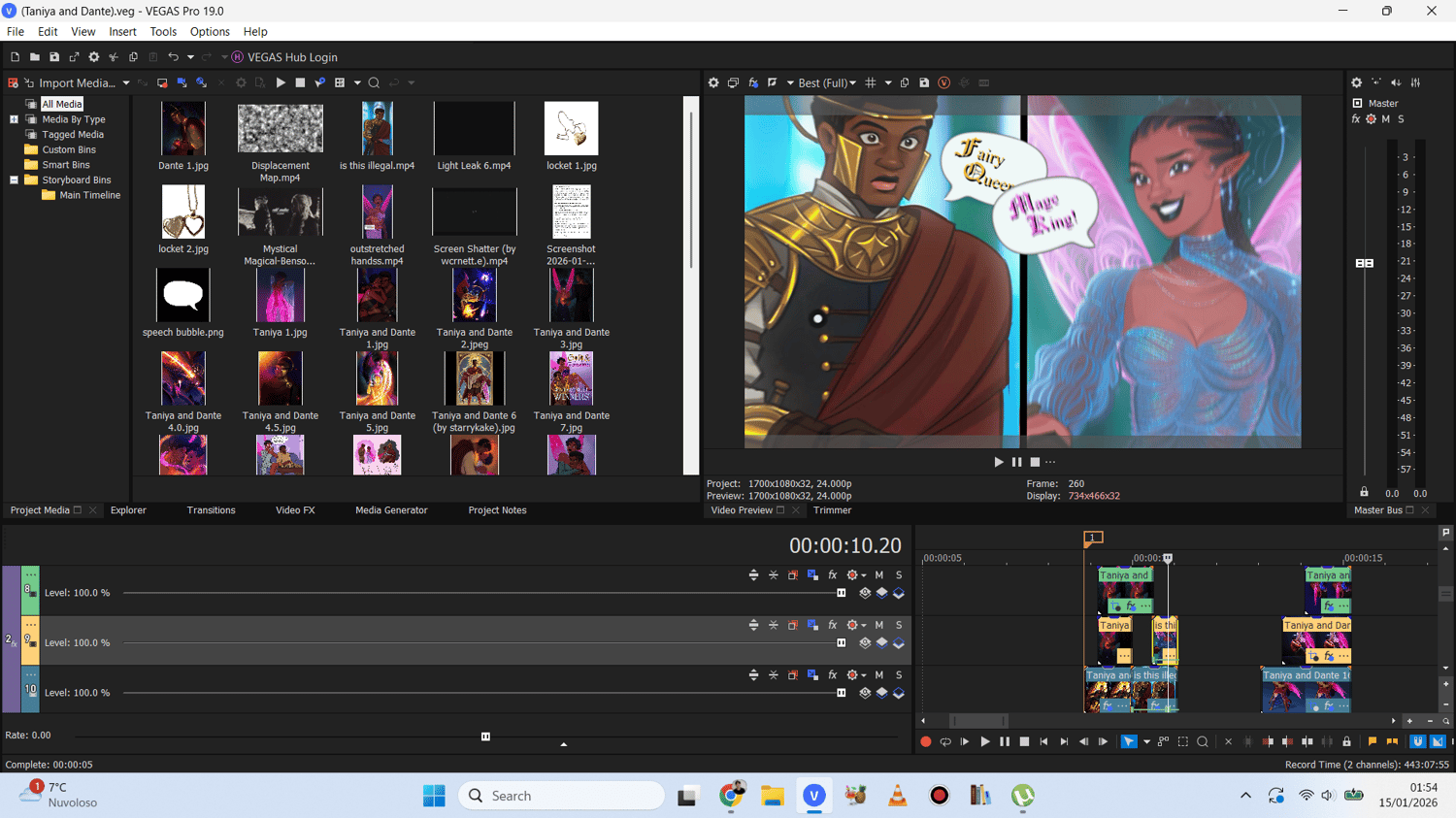Open the Project Media views dropdown arrow
Viewport: 1456px width, 818px height.
click(357, 83)
